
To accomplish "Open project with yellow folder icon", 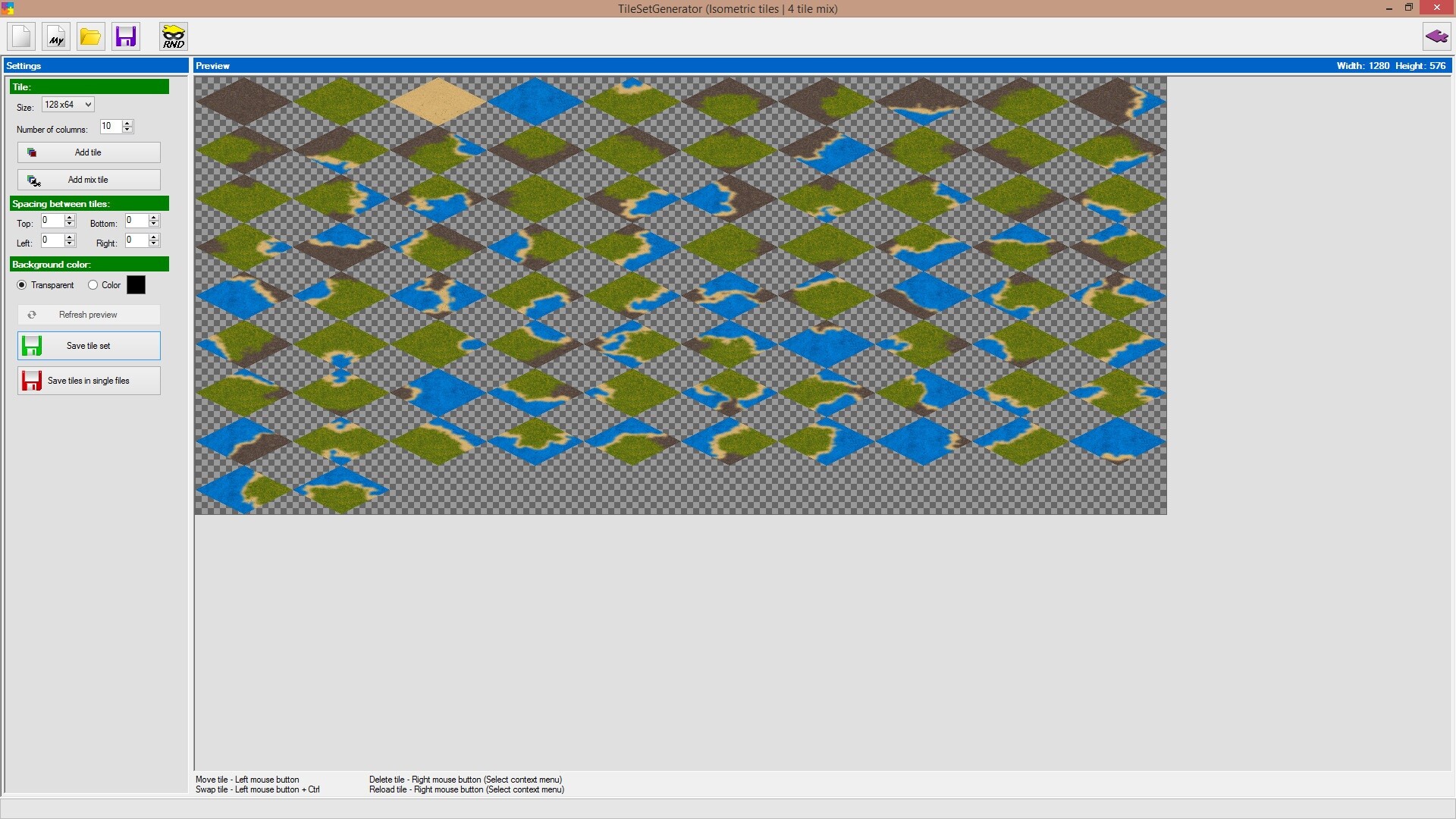I will click(x=90, y=36).
